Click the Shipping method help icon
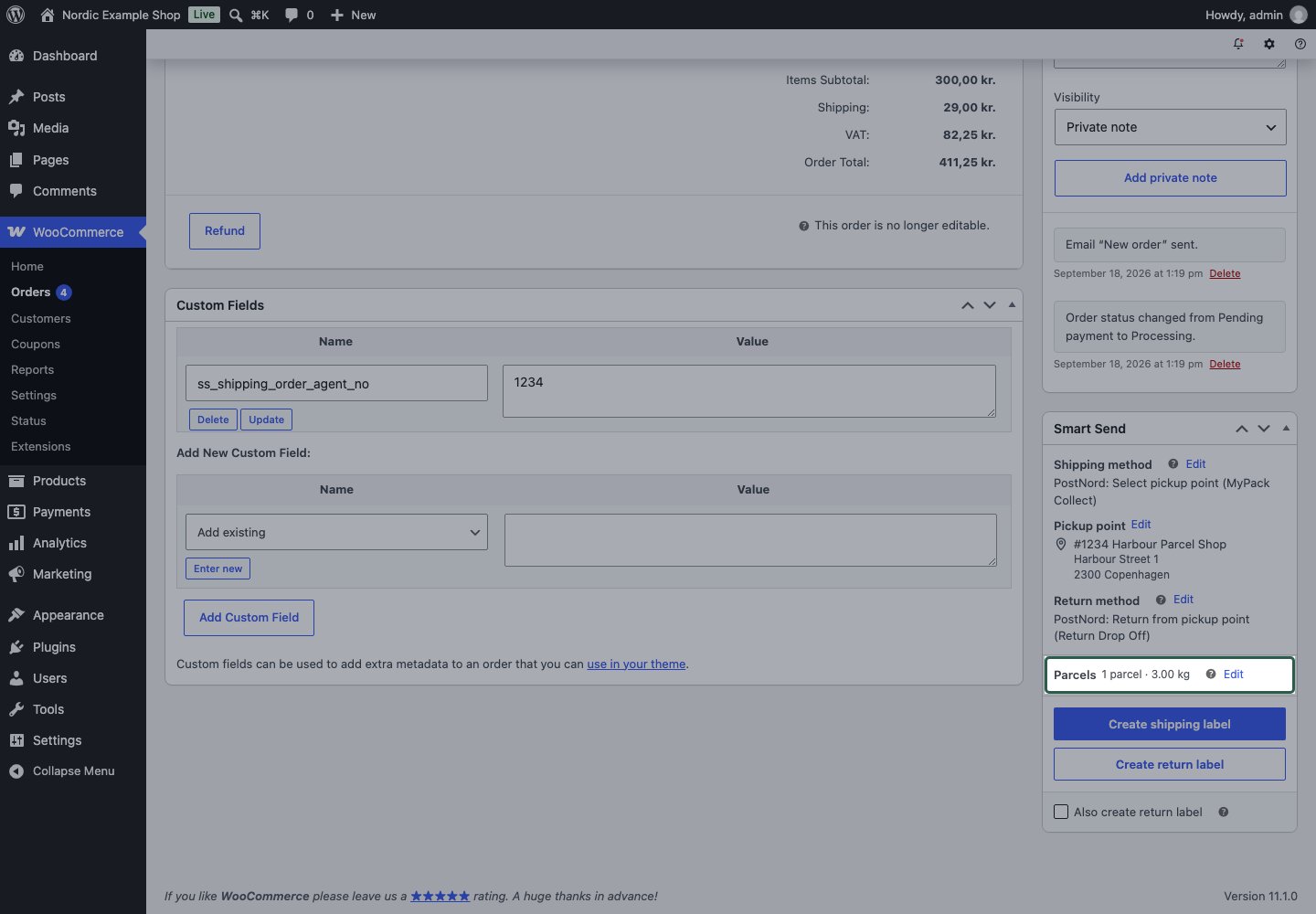The width and height of the screenshot is (1316, 914). 1173,464
